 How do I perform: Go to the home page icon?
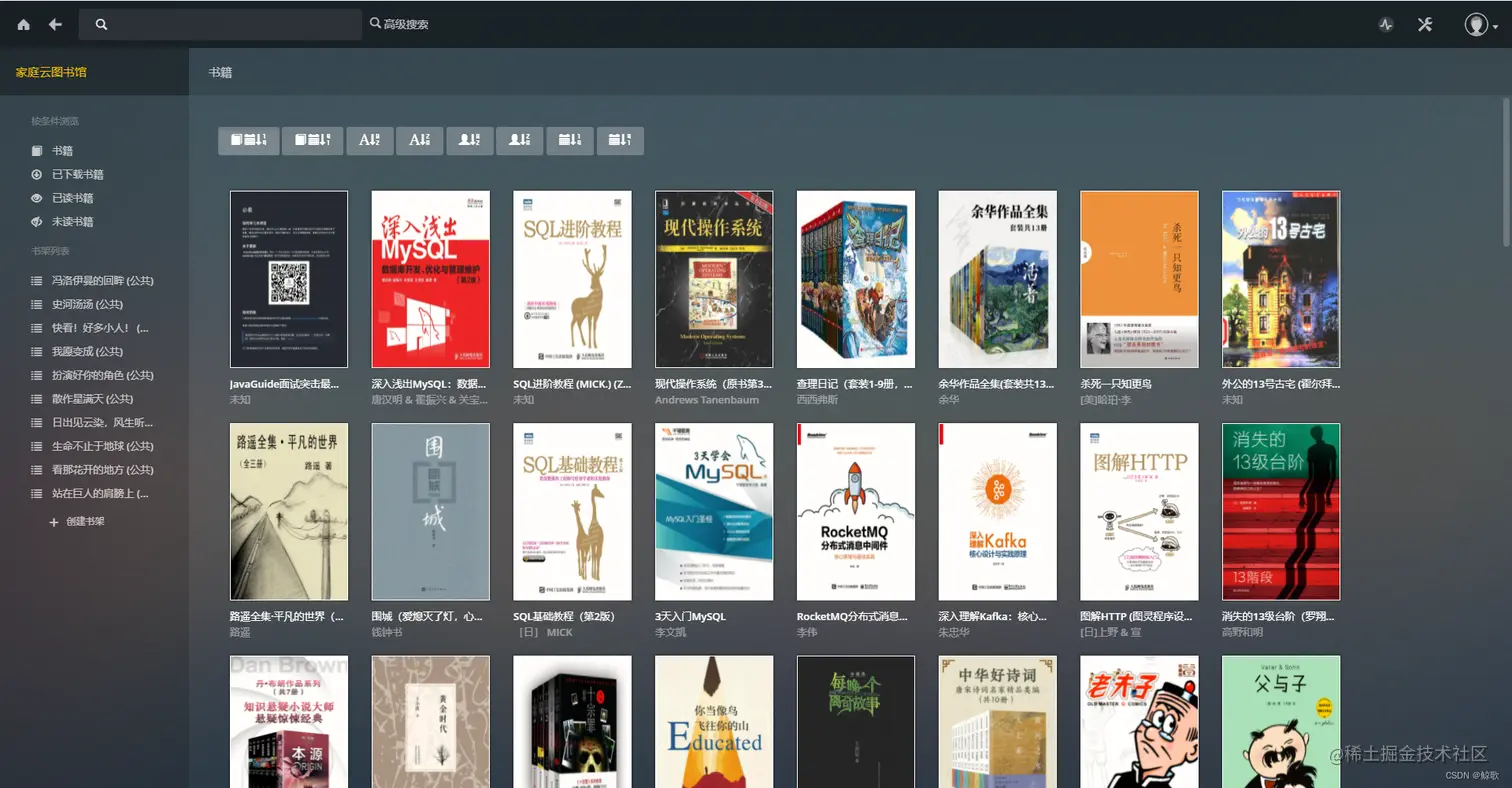coord(24,24)
